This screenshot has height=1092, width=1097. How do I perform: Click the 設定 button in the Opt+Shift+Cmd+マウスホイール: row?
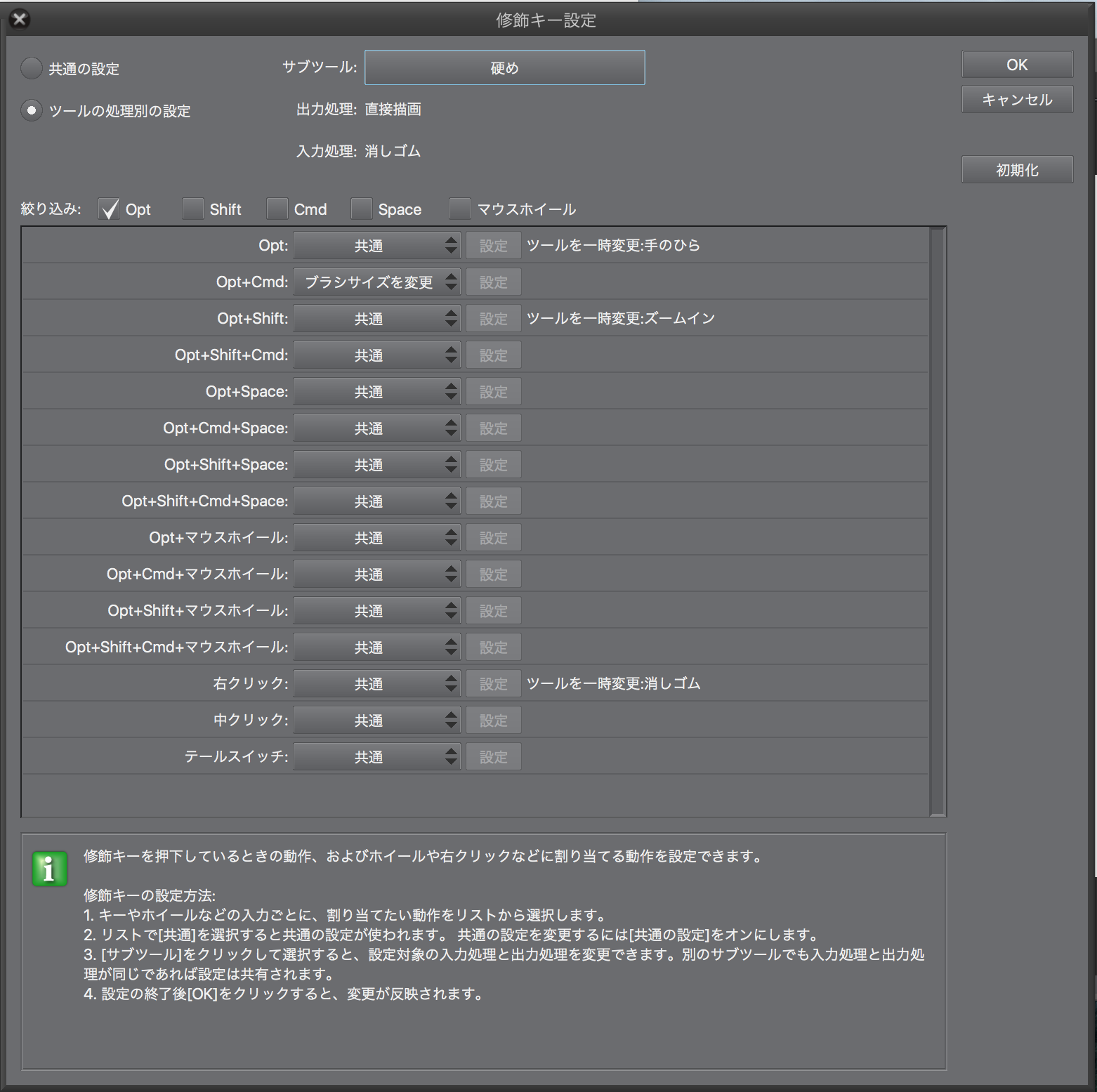click(494, 647)
